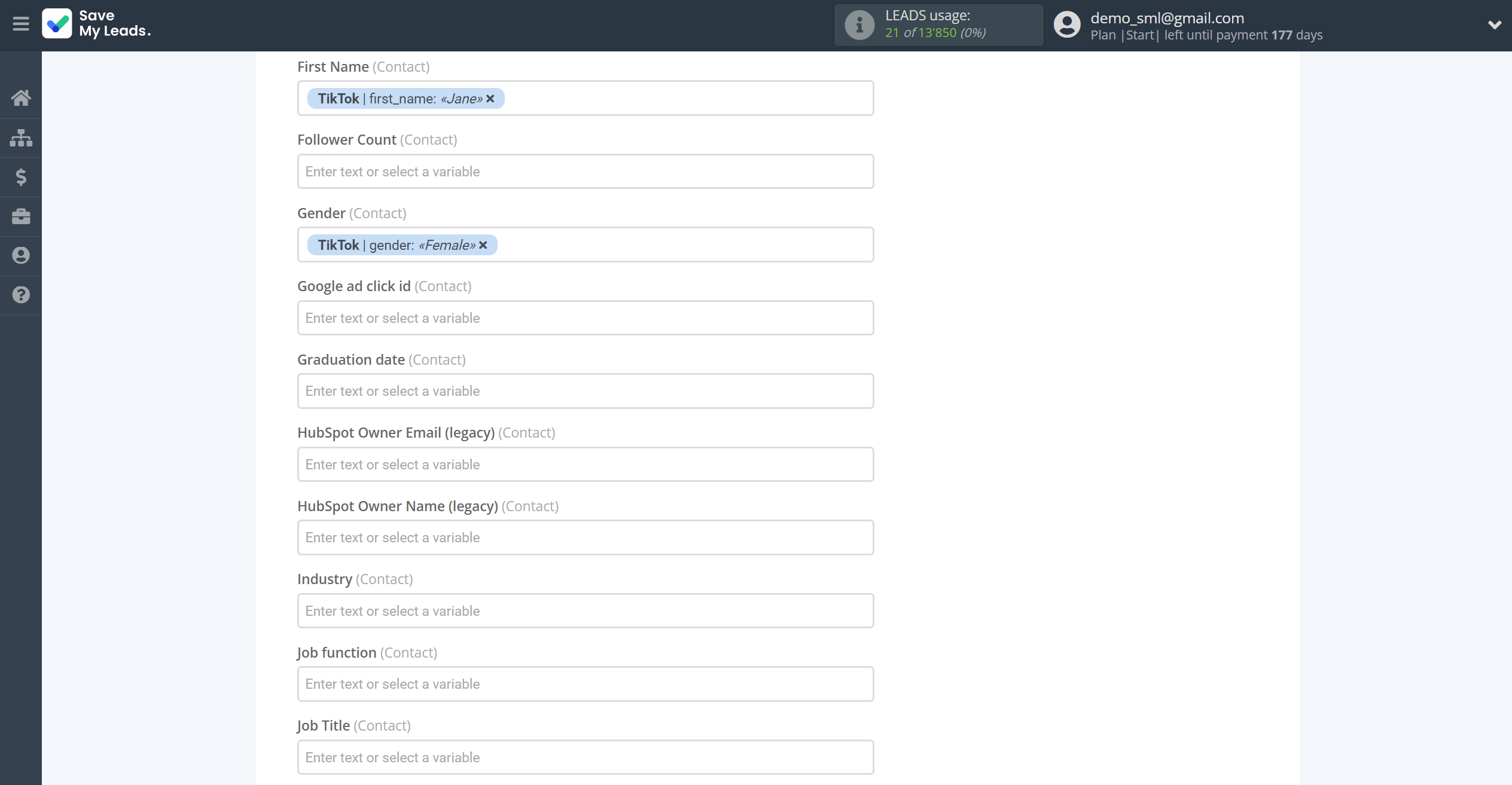The height and width of the screenshot is (785, 1512).
Task: Click the Gender input field
Action: [x=586, y=245]
